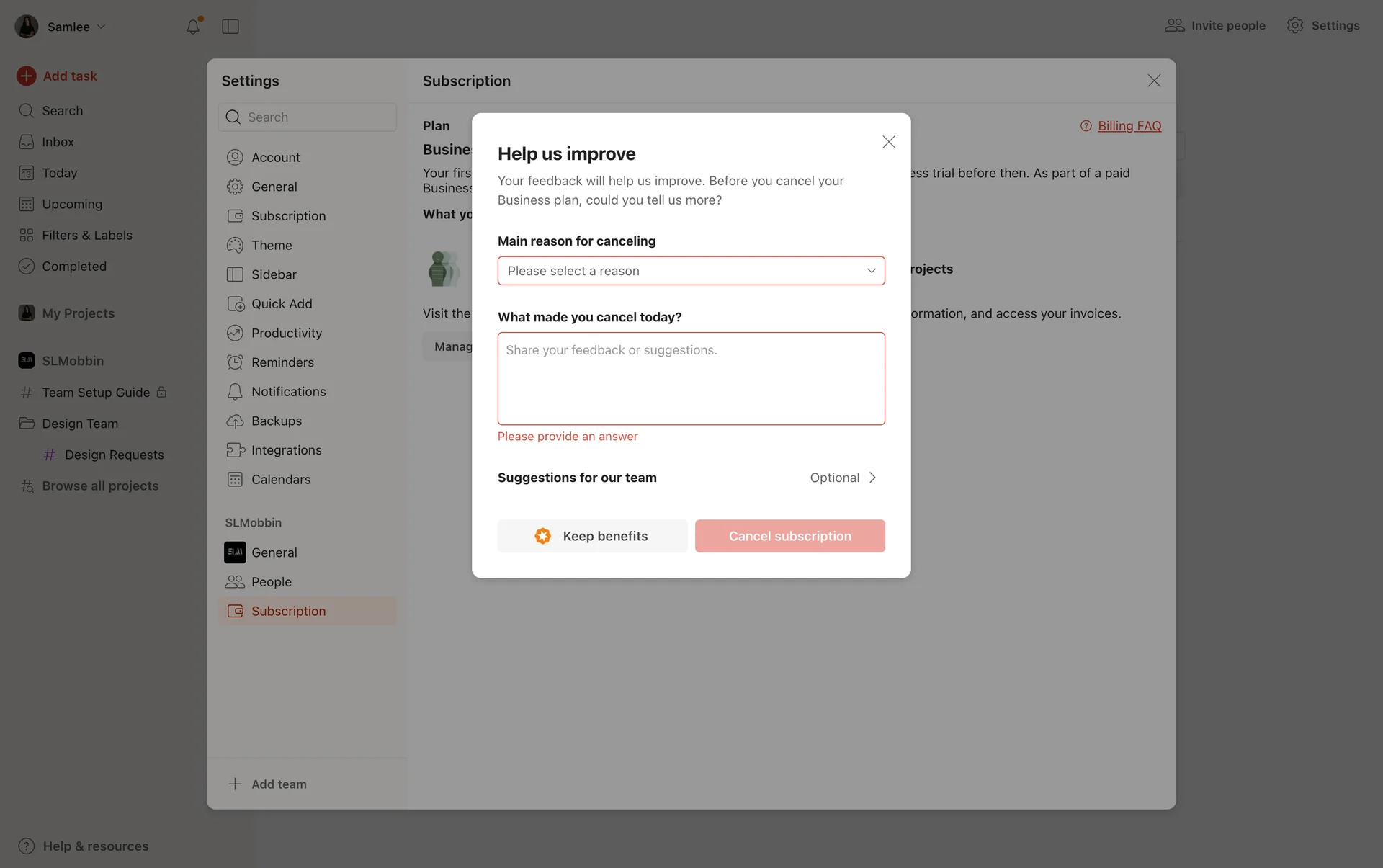
Task: Open Filters & Labels in the sidebar
Action: click(86, 235)
